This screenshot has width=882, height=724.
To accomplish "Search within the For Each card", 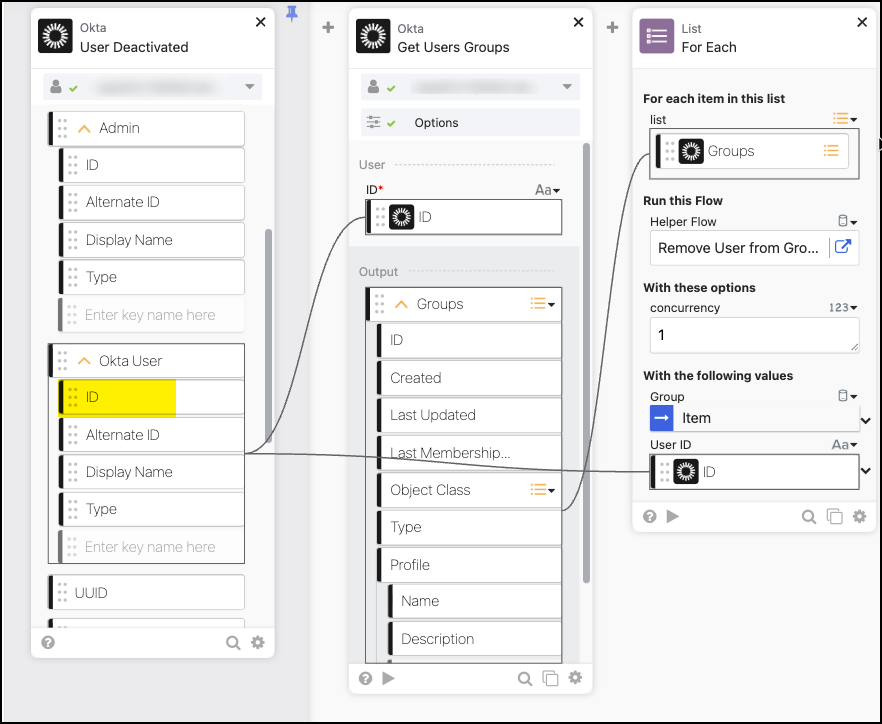I will (x=809, y=517).
